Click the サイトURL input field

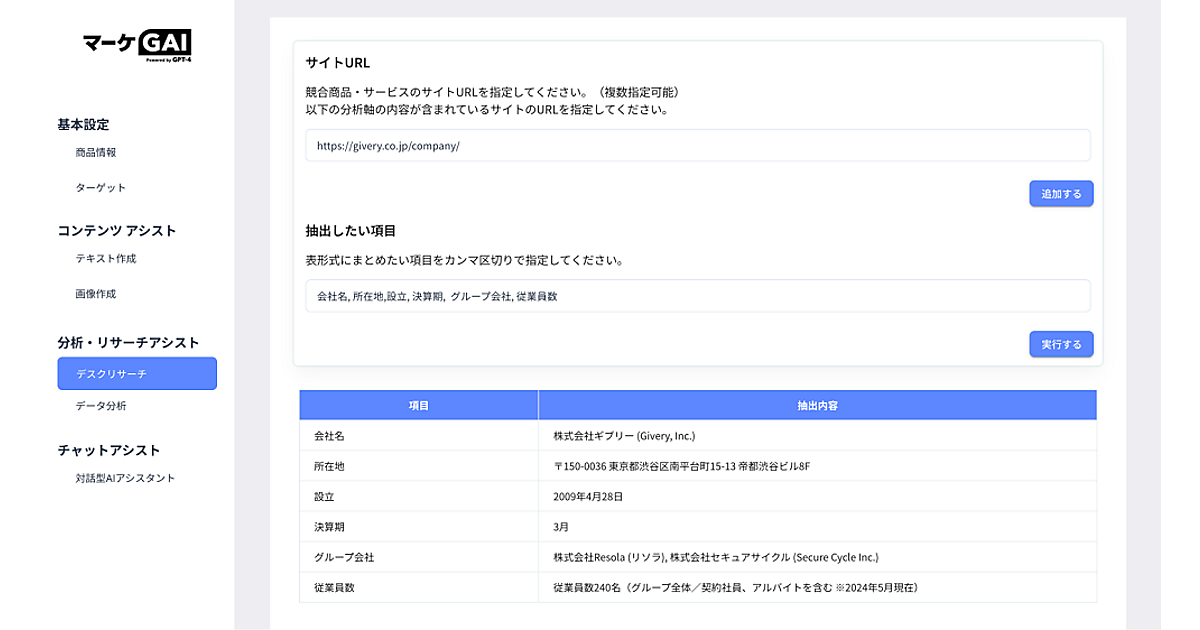tap(697, 145)
